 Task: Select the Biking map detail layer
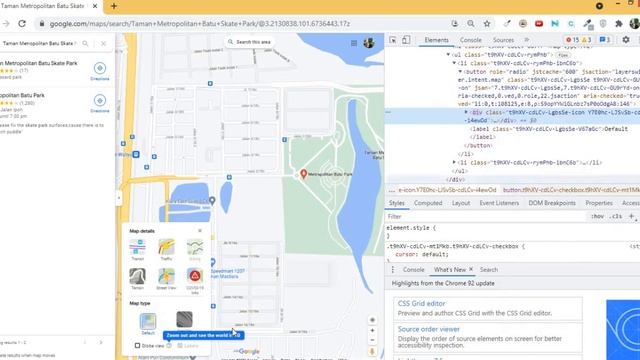point(195,247)
